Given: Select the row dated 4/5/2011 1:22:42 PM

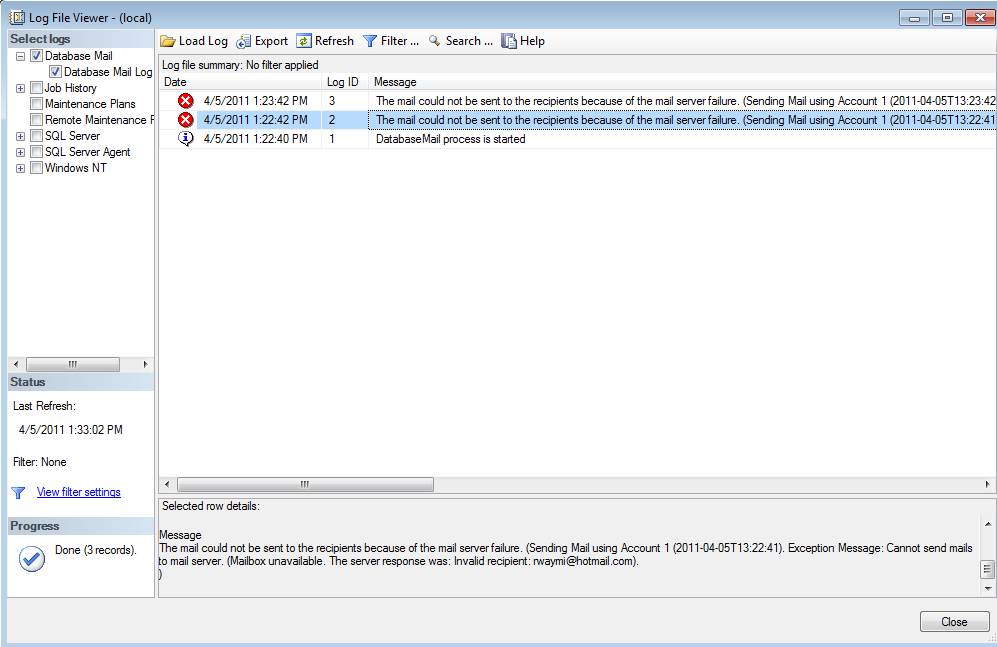Looking at the screenshot, I should coord(577,120).
